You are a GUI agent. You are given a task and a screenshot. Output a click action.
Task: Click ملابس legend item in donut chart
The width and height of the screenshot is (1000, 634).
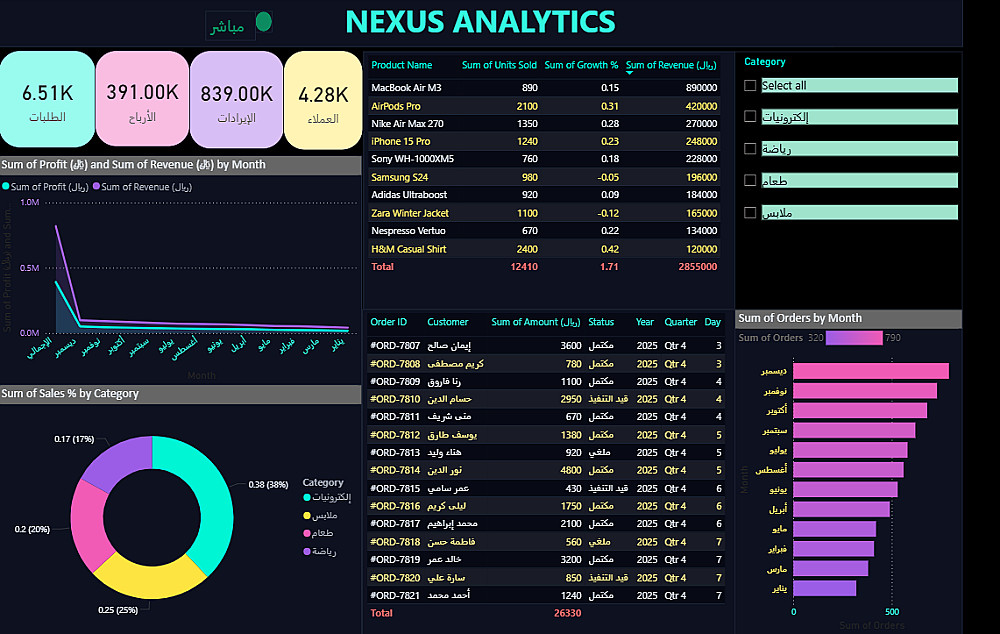pyautogui.click(x=320, y=515)
